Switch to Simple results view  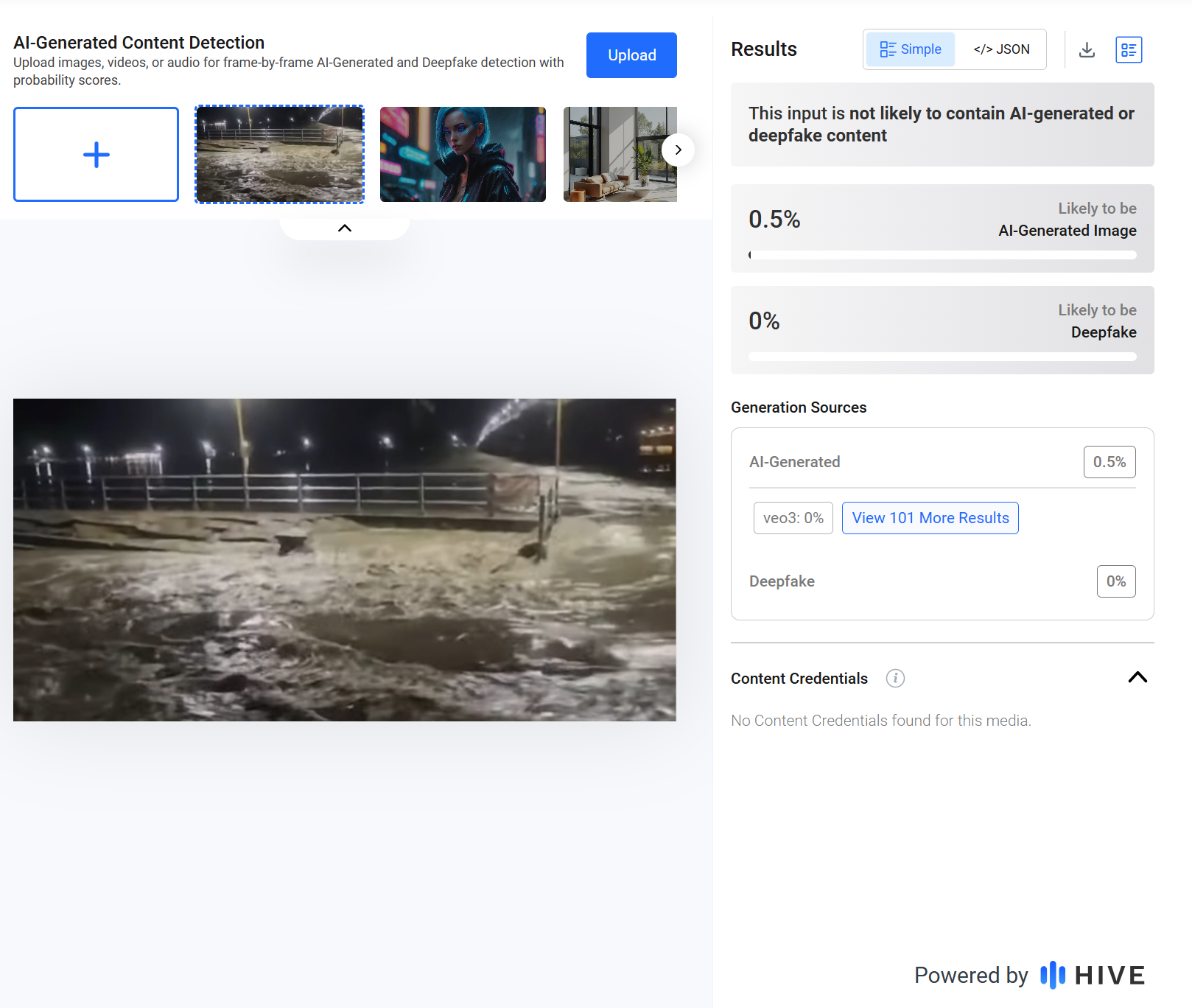click(x=911, y=49)
